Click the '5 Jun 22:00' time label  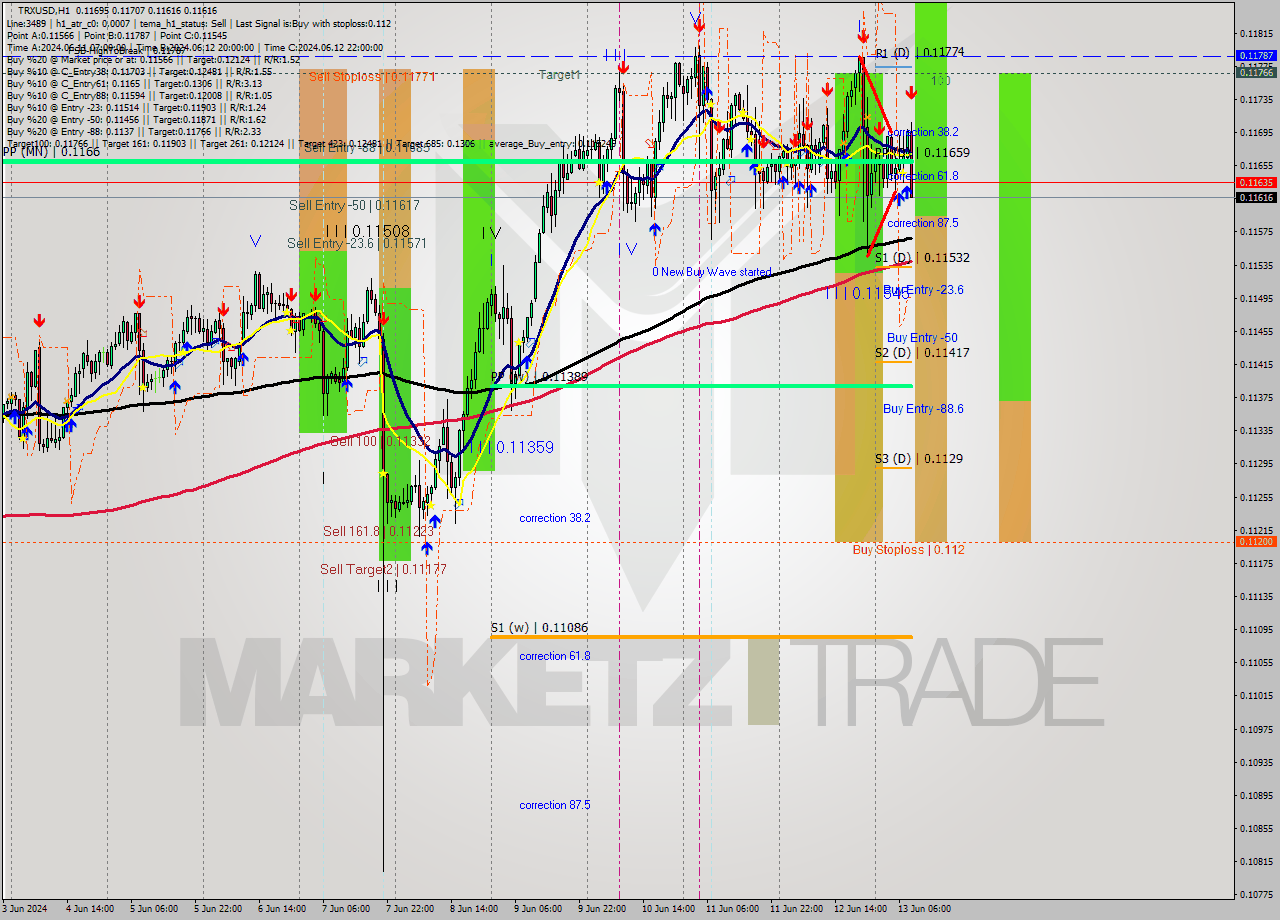(x=218, y=909)
